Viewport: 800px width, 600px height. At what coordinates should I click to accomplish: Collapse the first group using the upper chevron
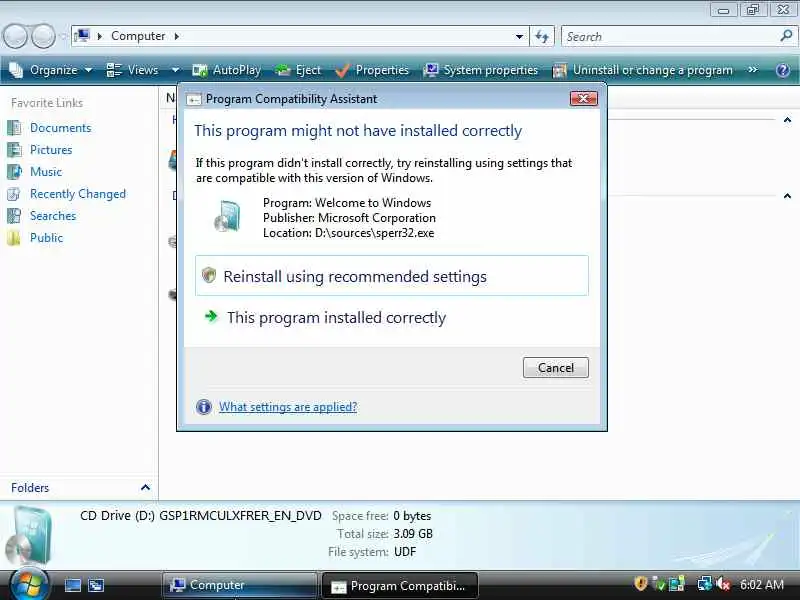click(787, 120)
